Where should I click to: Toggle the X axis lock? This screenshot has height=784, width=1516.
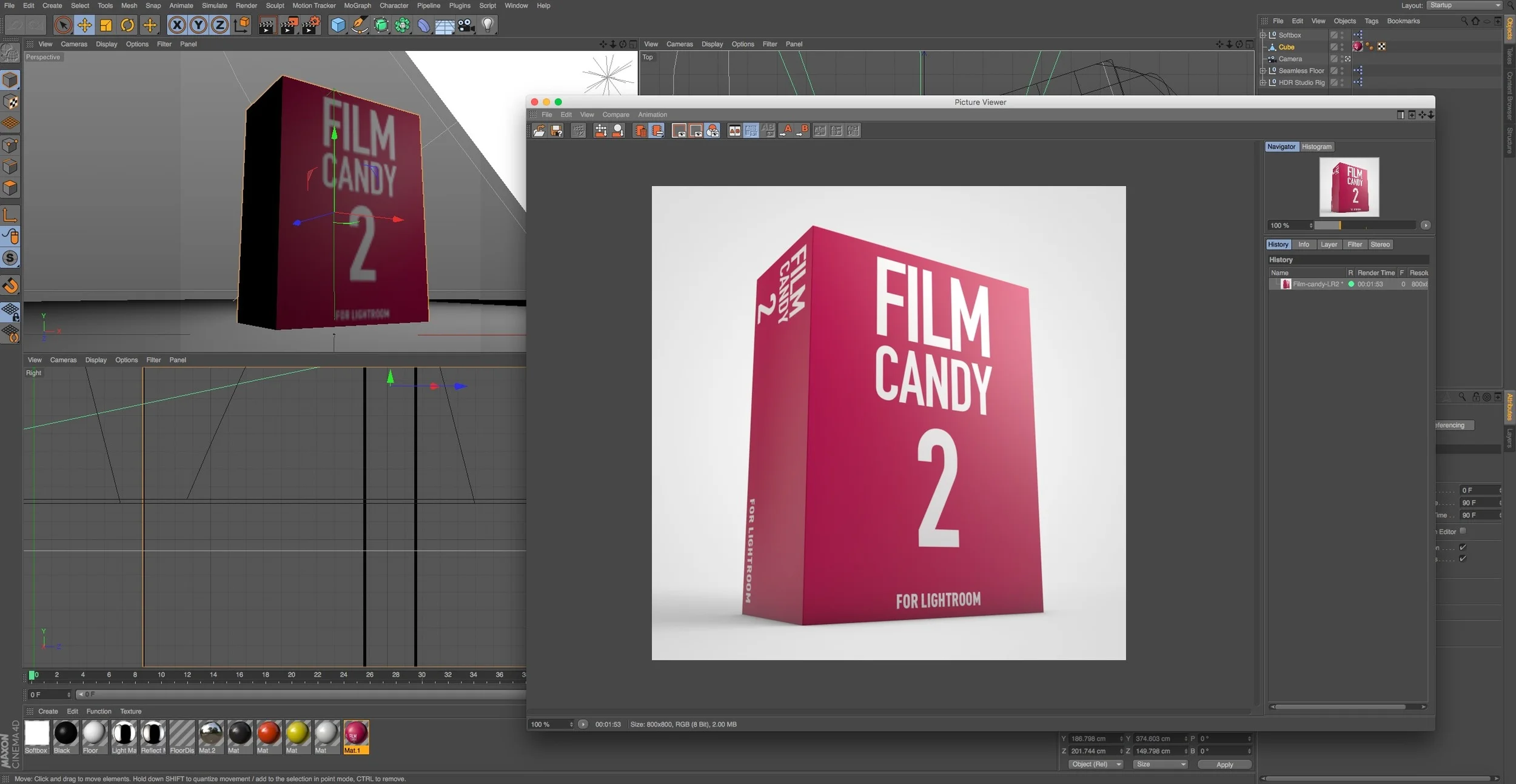coord(176,25)
